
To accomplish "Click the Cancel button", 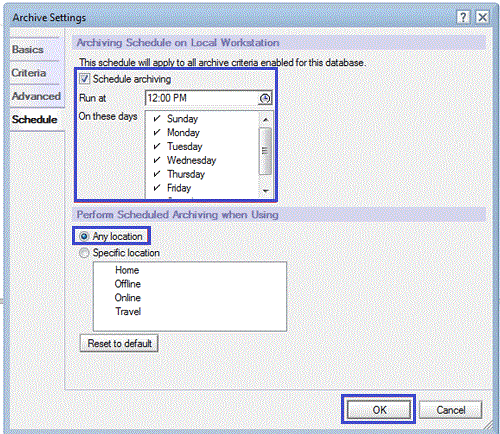I will (451, 410).
